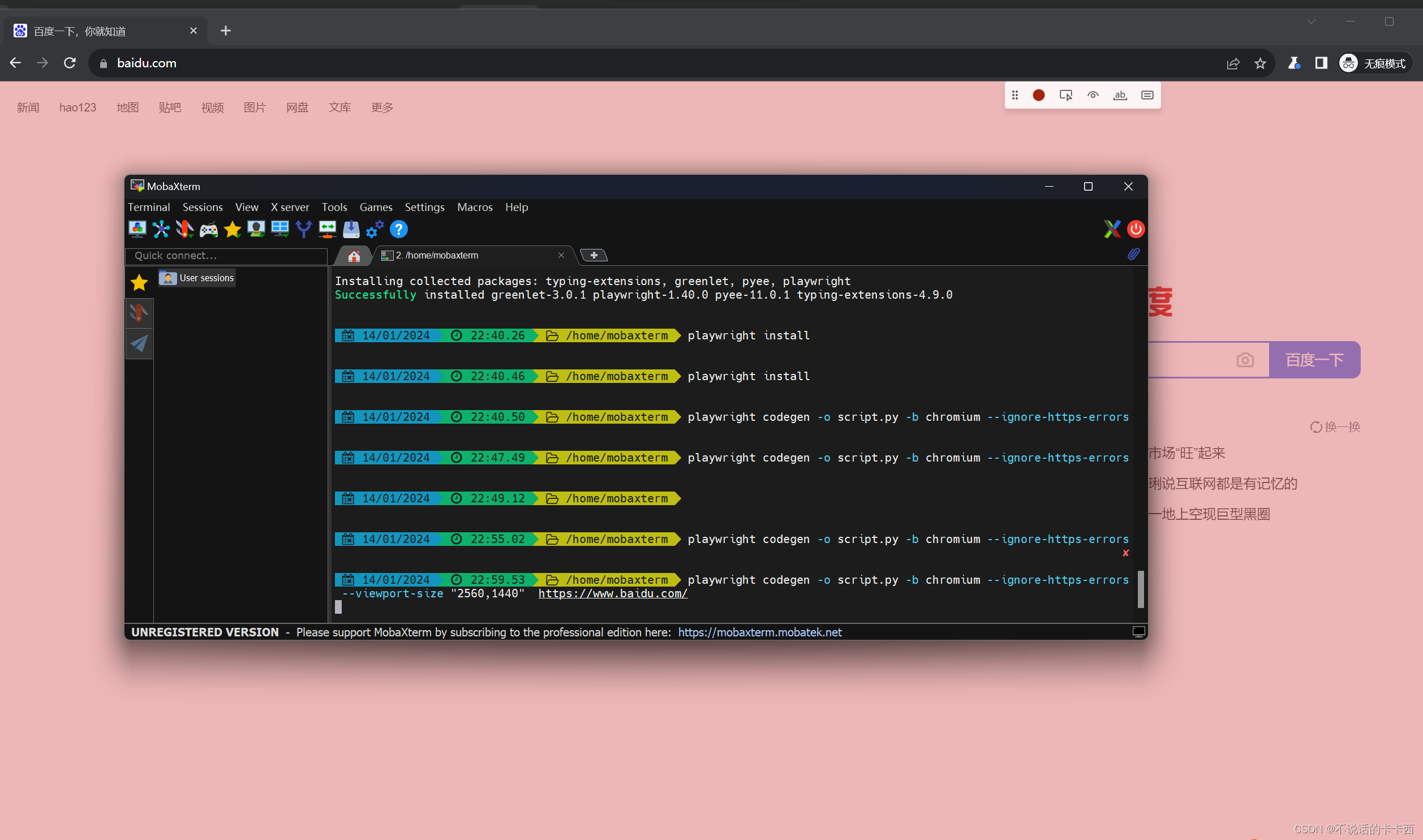1423x840 pixels.
Task: Click the blue Help question mark icon
Action: pos(399,229)
